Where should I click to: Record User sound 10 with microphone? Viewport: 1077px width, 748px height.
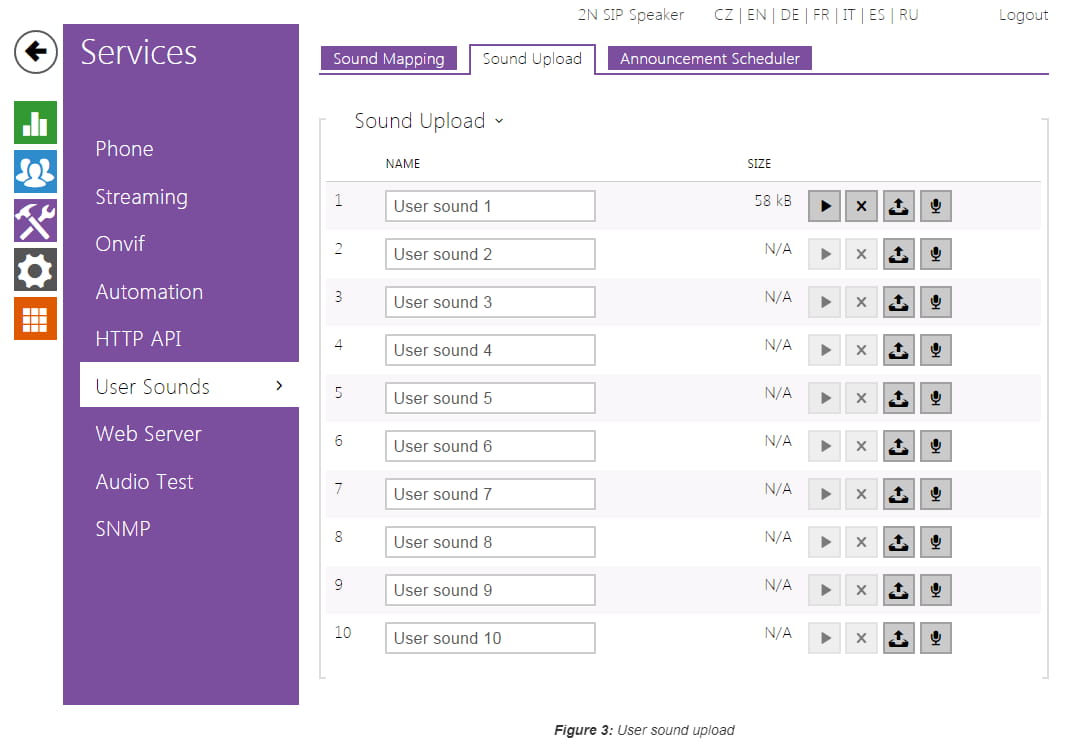936,638
